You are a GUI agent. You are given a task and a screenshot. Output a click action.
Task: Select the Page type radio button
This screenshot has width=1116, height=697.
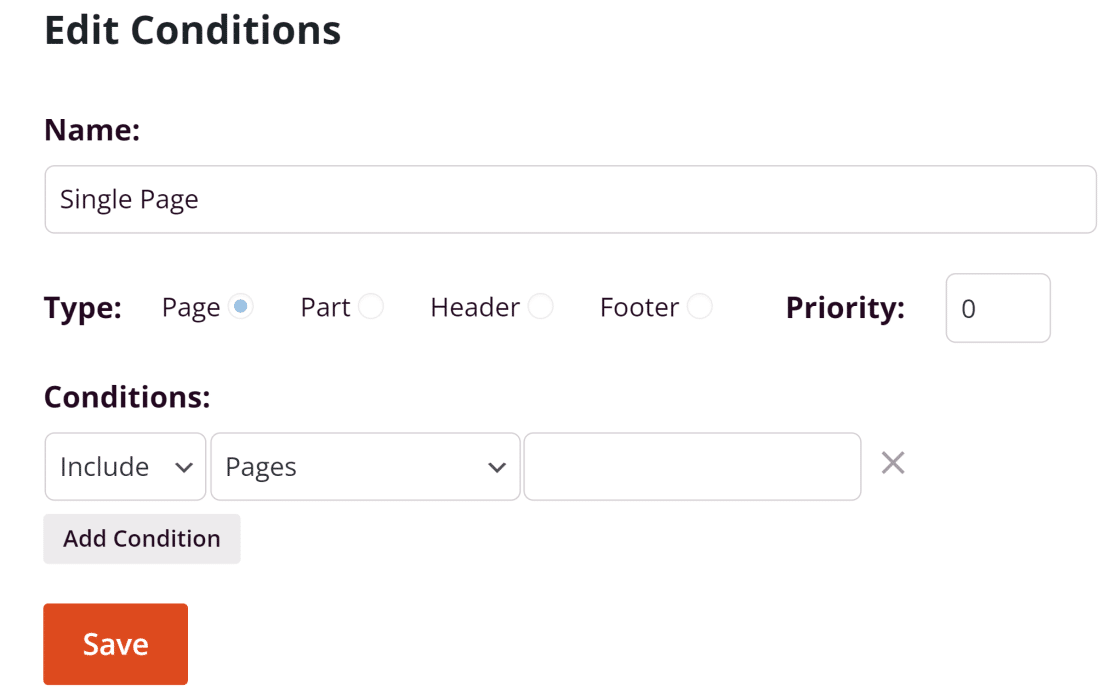(241, 307)
